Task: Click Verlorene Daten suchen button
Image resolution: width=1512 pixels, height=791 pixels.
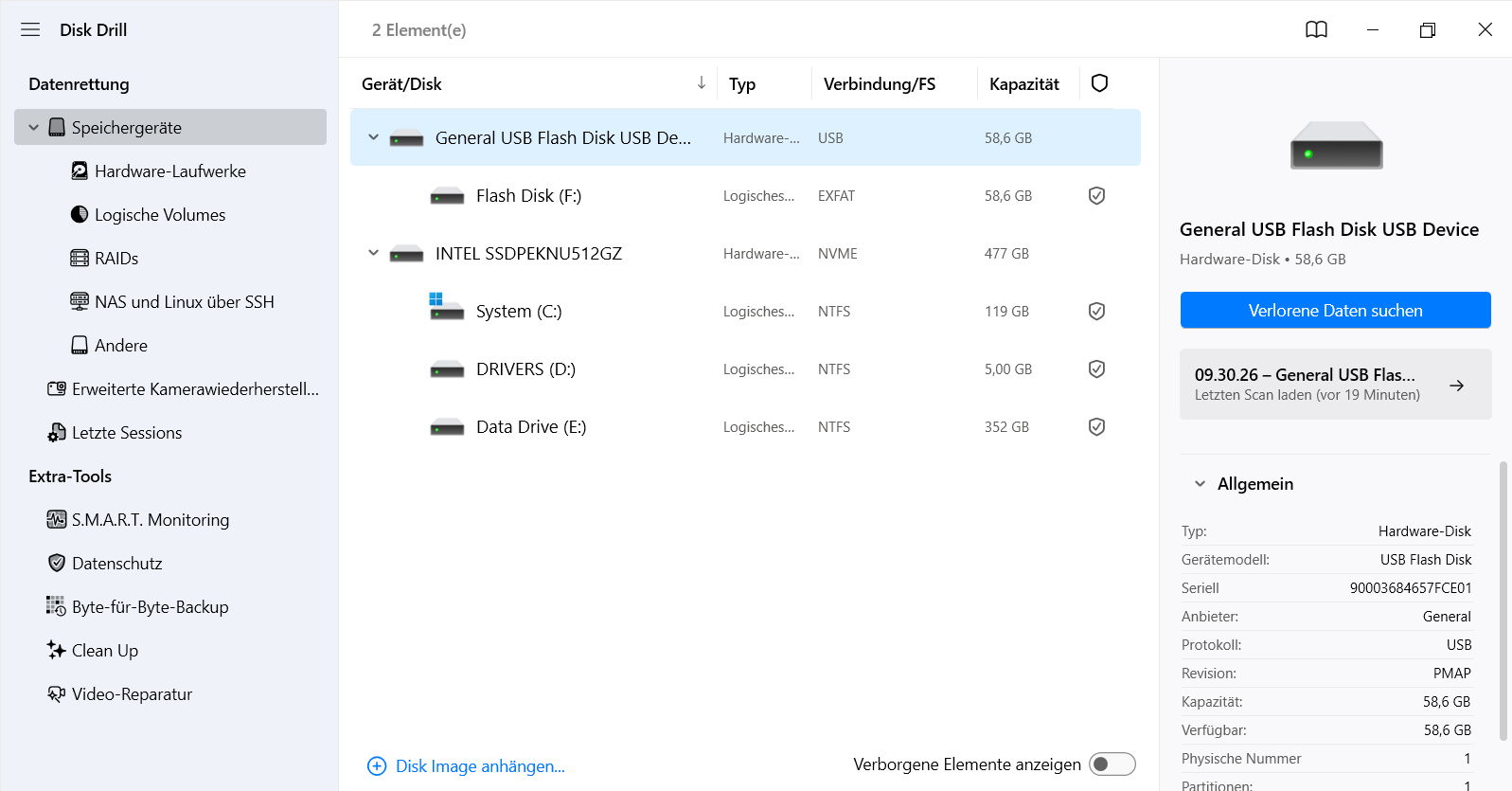Action: (x=1335, y=310)
